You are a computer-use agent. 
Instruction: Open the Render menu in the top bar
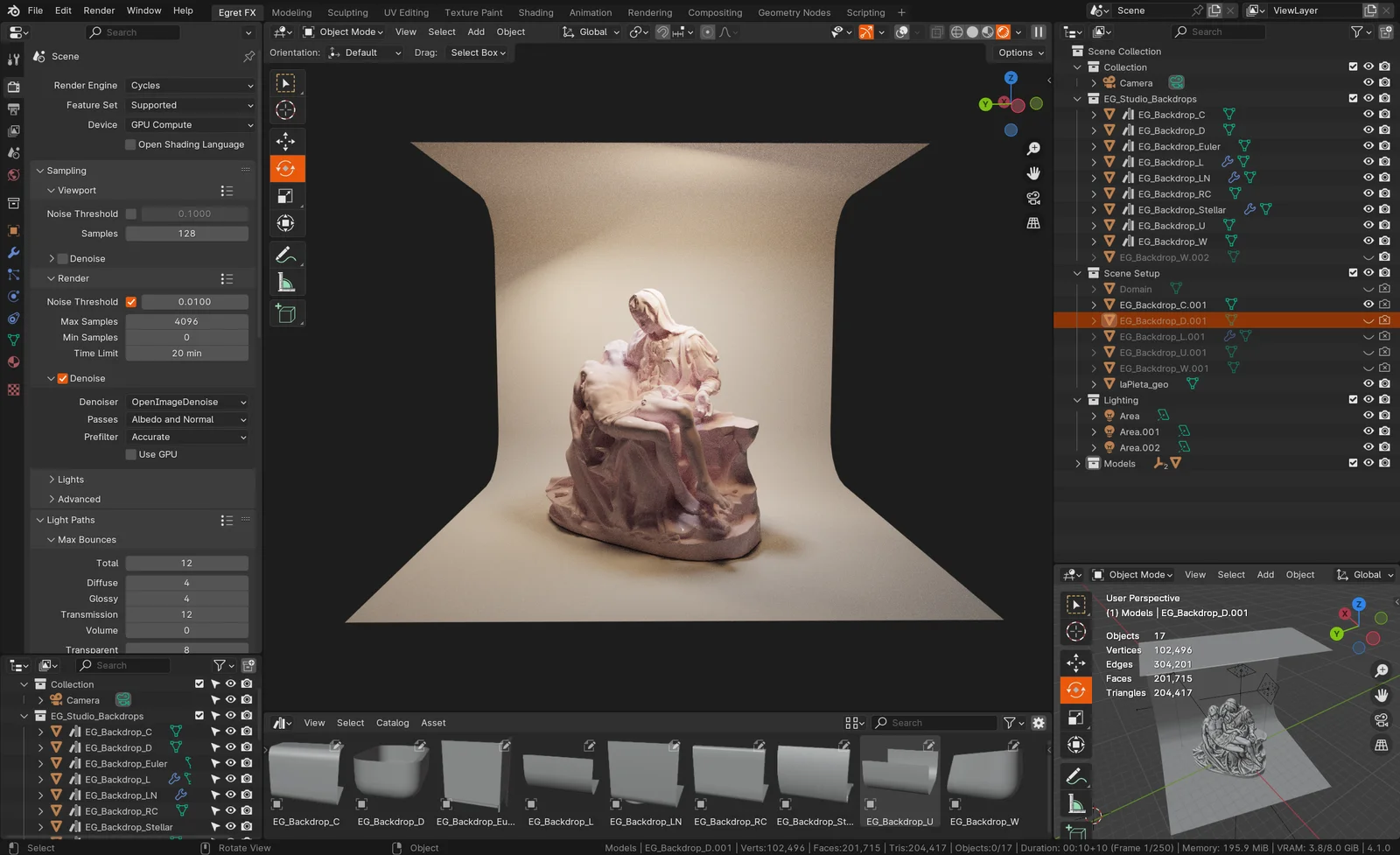coord(99,10)
